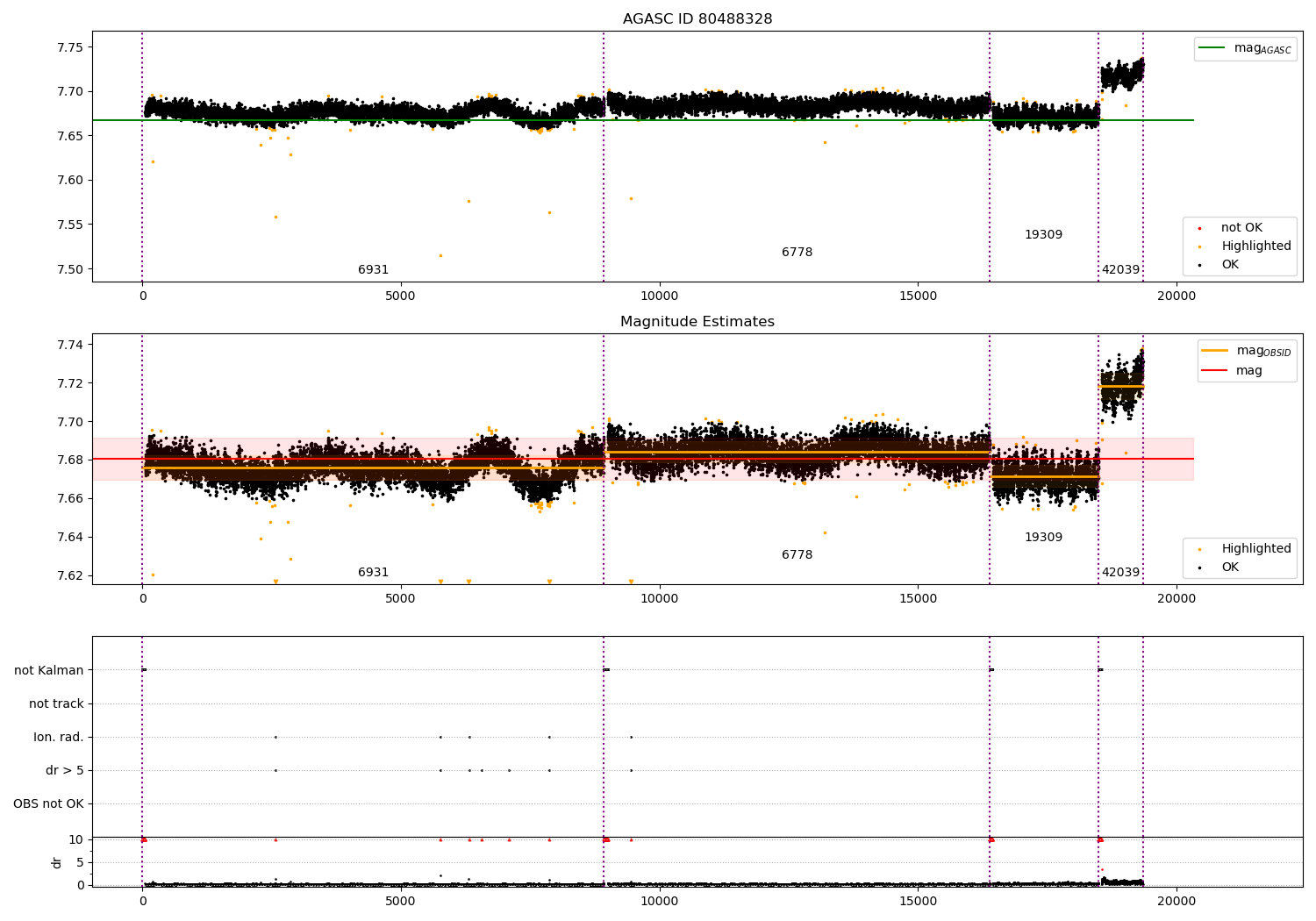Image resolution: width=1316 pixels, height=921 pixels.
Task: Click the 'Ion. rad.' axis label
Action: [x=59, y=737]
